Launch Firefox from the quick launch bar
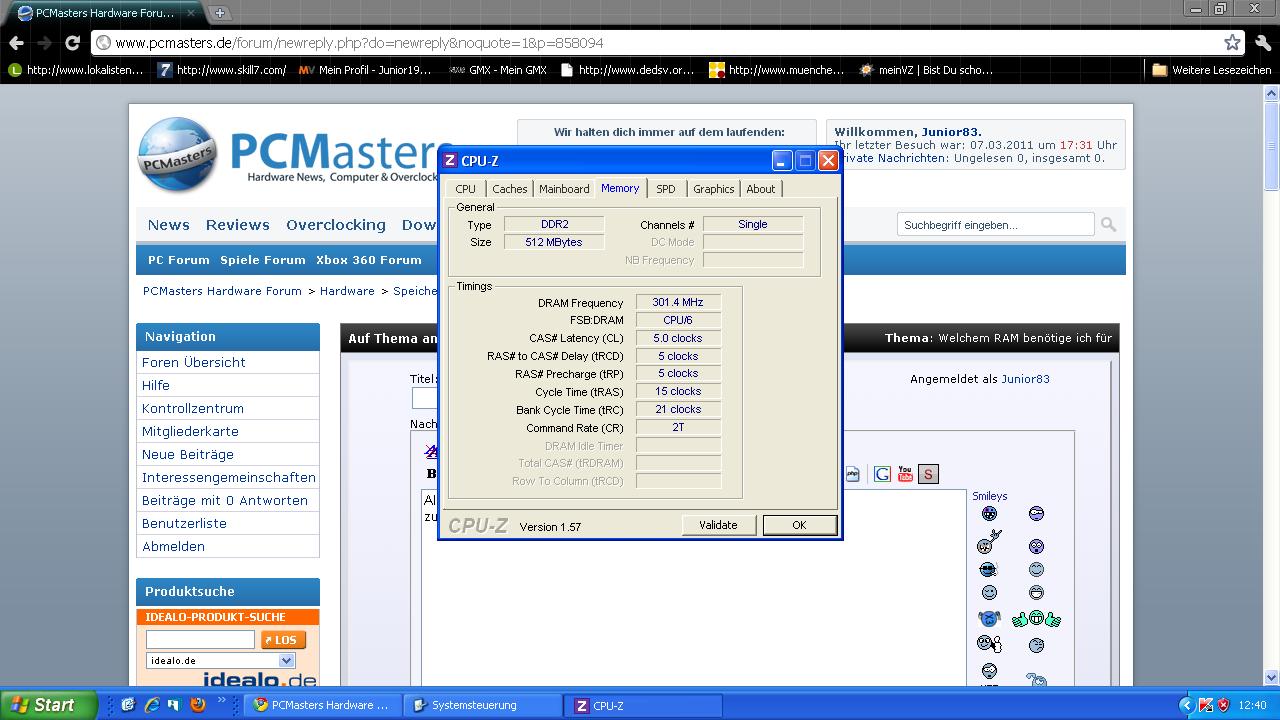 pyautogui.click(x=197, y=705)
